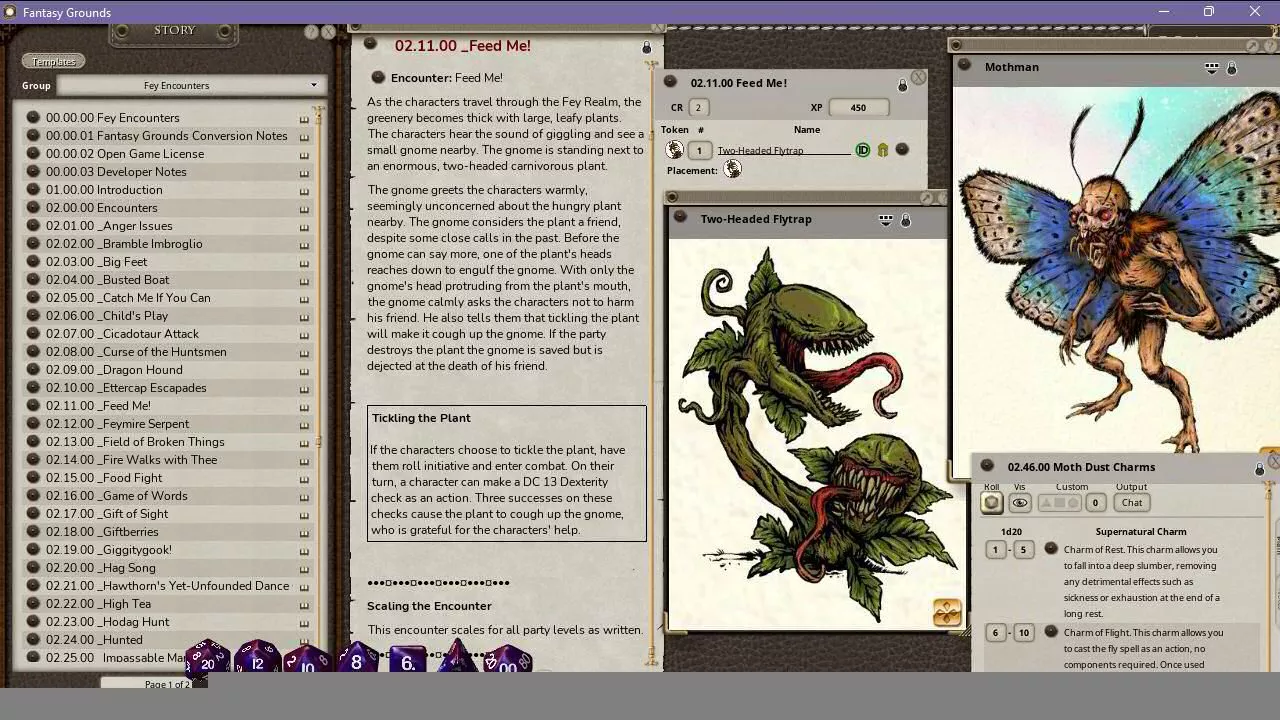Open the Charm of Flight result link icon
The height and width of the screenshot is (720, 1280).
[1051, 631]
